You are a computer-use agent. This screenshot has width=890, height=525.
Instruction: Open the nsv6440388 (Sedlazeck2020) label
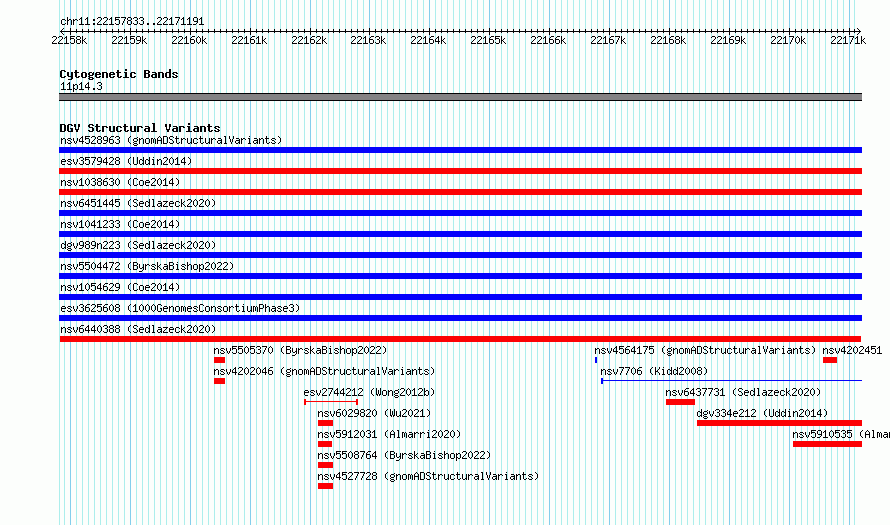138,329
